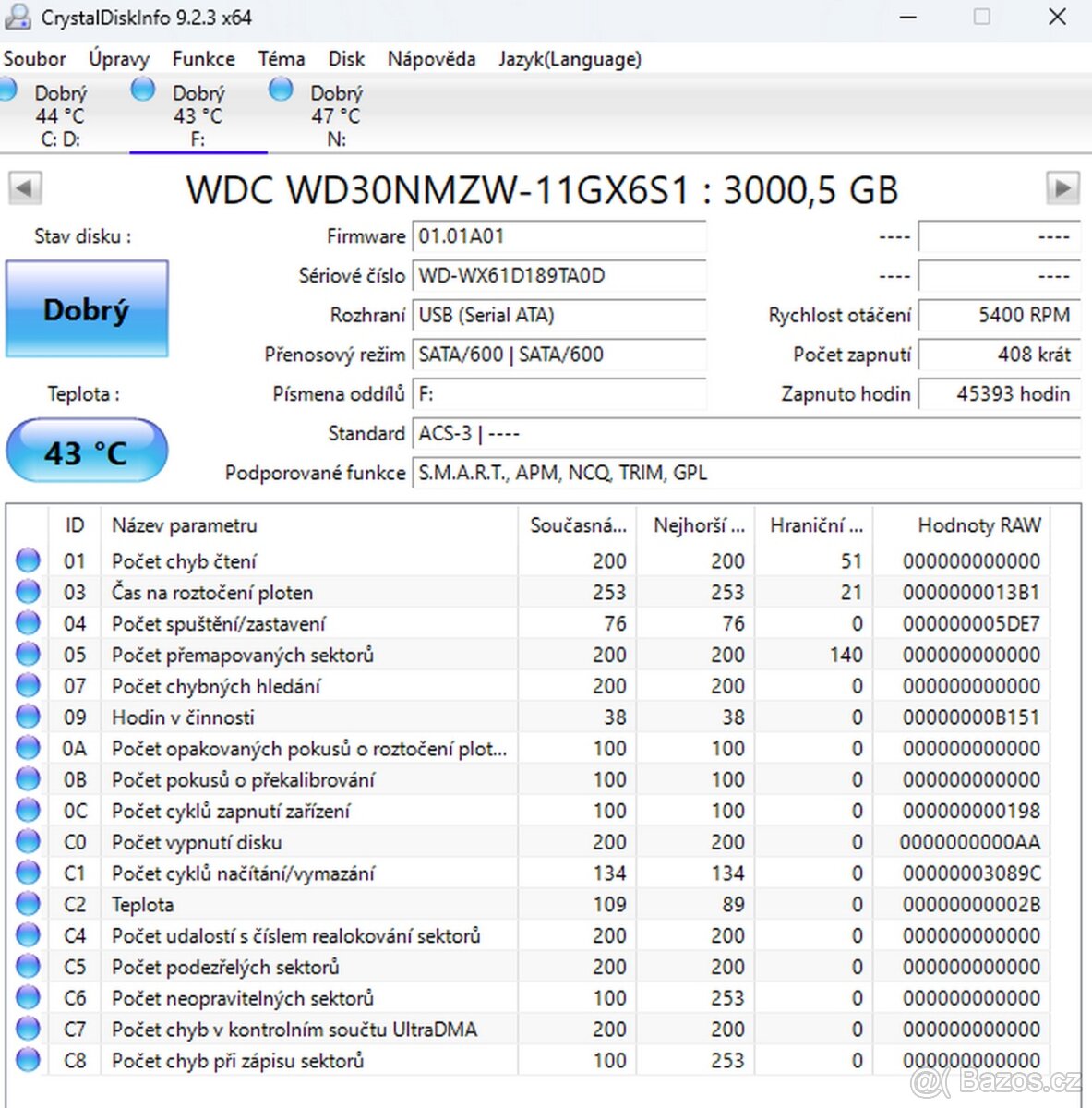Click the ID column header
Viewport: 1092px width, 1108px height.
74,525
